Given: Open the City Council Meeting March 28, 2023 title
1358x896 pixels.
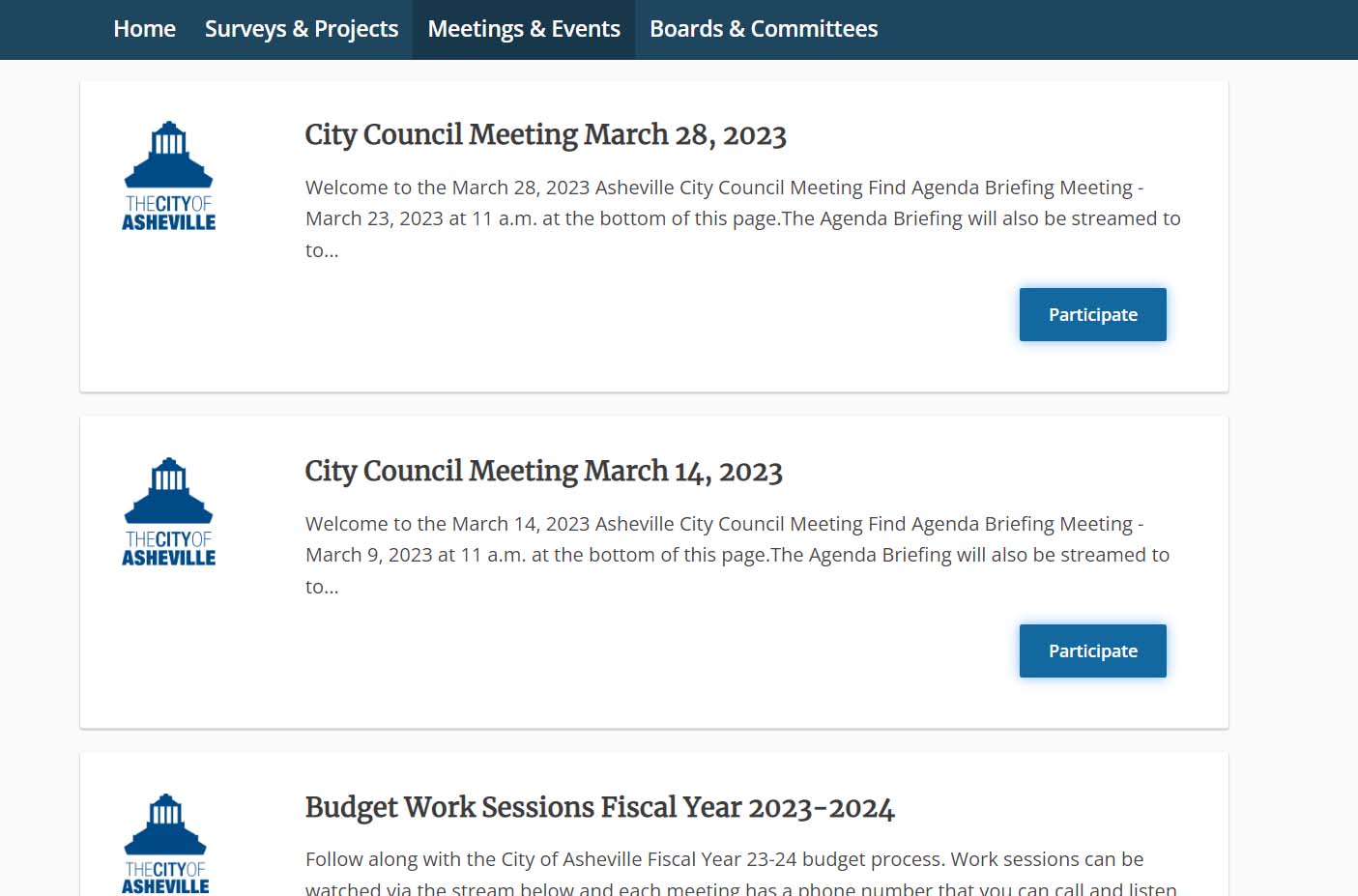Looking at the screenshot, I should coord(545,134).
